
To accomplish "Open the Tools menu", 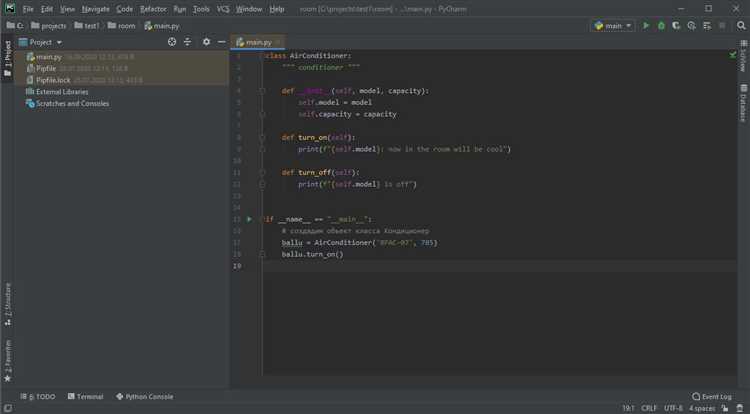I will (201, 9).
